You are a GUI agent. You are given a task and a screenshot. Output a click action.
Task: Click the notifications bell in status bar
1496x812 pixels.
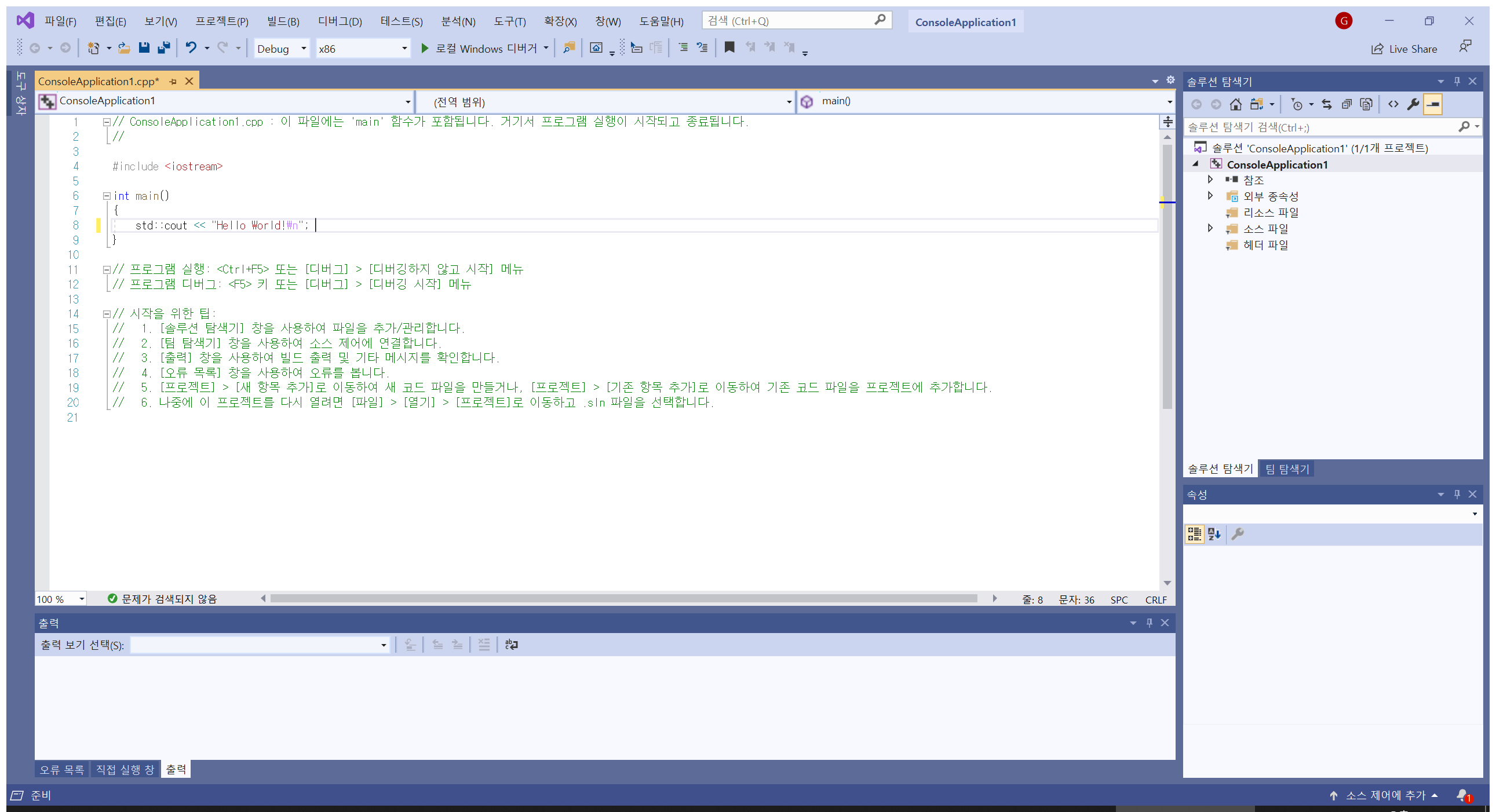coord(1463,795)
